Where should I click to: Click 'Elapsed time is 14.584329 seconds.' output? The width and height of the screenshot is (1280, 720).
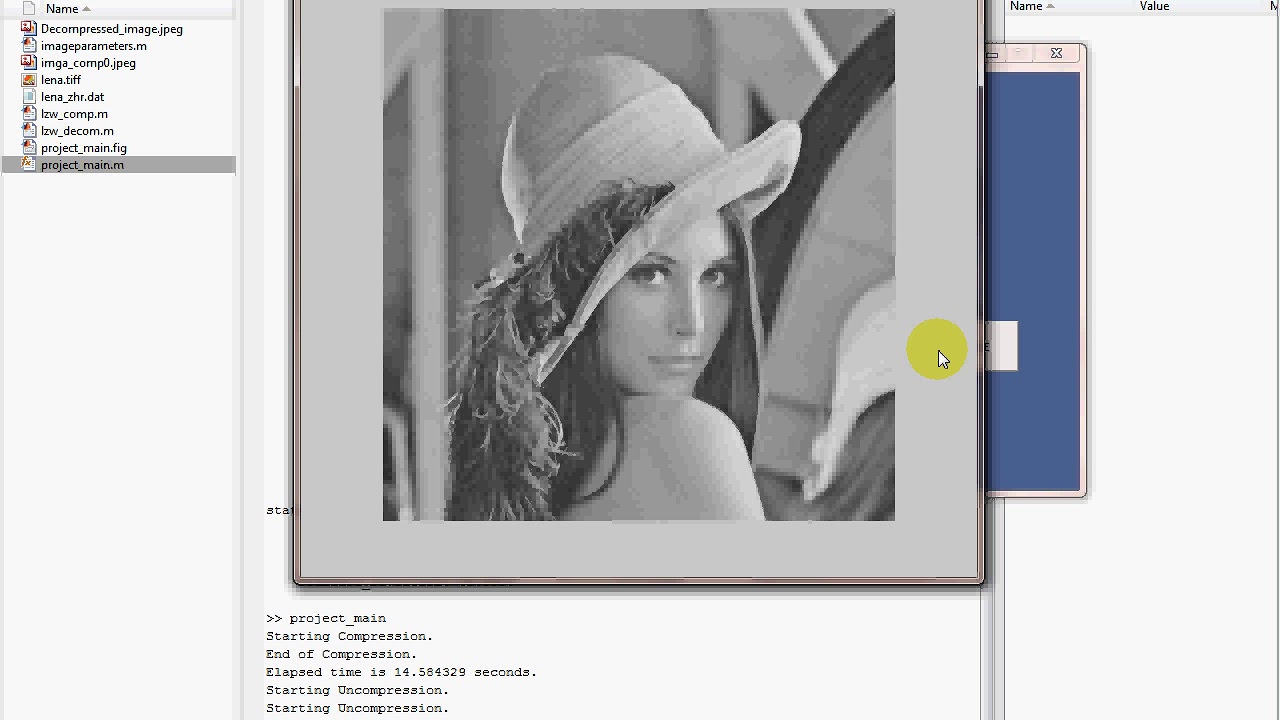(x=401, y=672)
